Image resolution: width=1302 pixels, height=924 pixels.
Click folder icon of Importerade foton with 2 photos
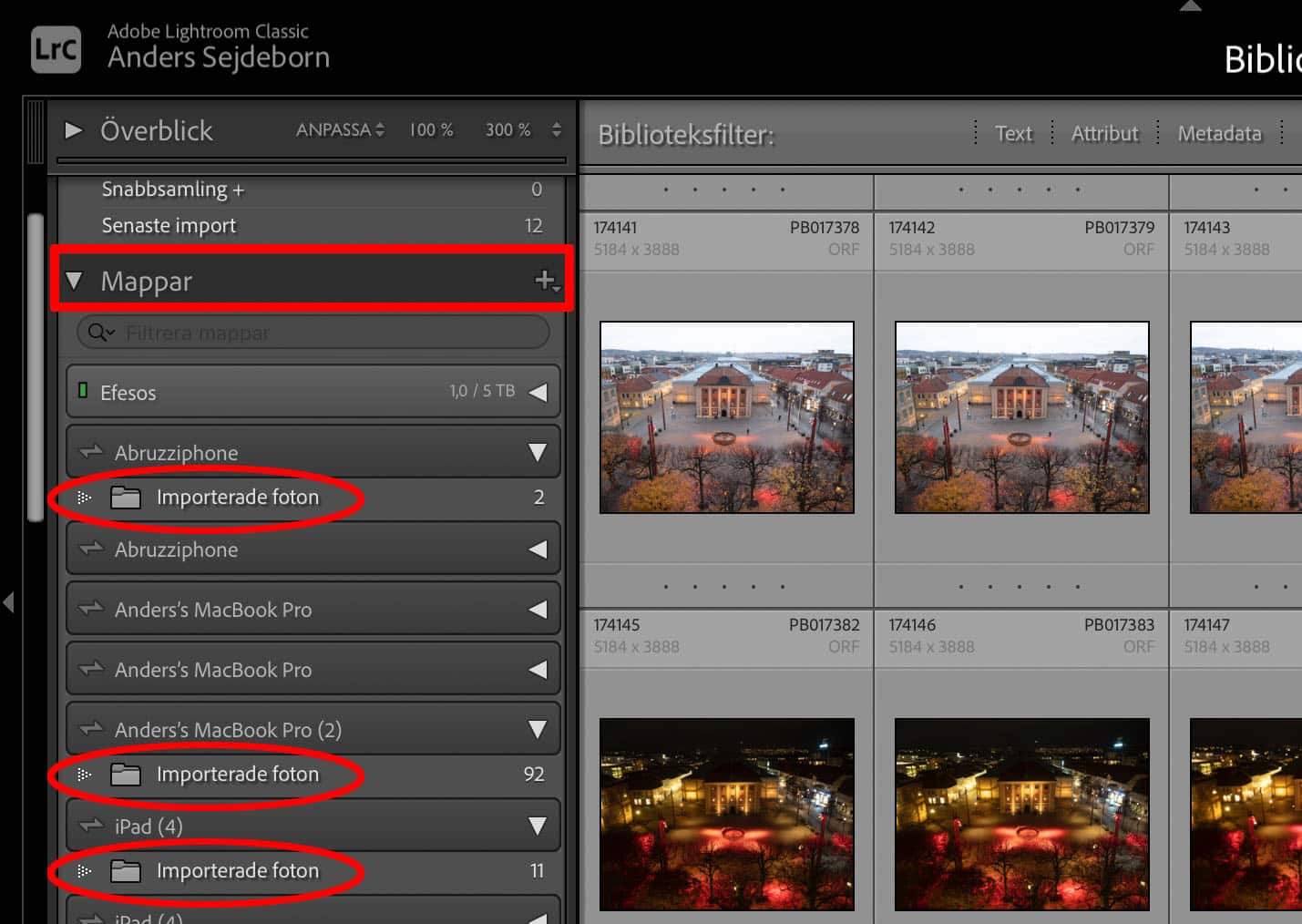tap(126, 498)
